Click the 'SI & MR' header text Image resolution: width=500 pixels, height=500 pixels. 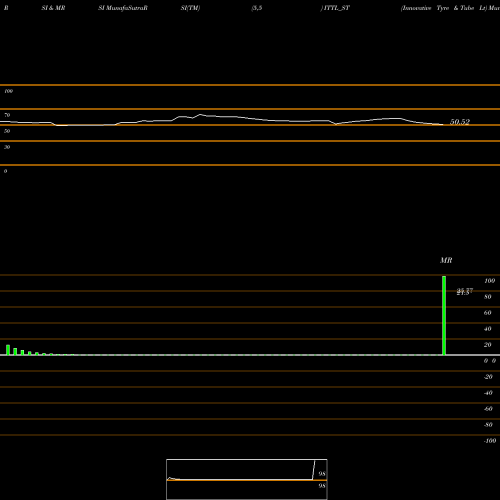point(53,8)
